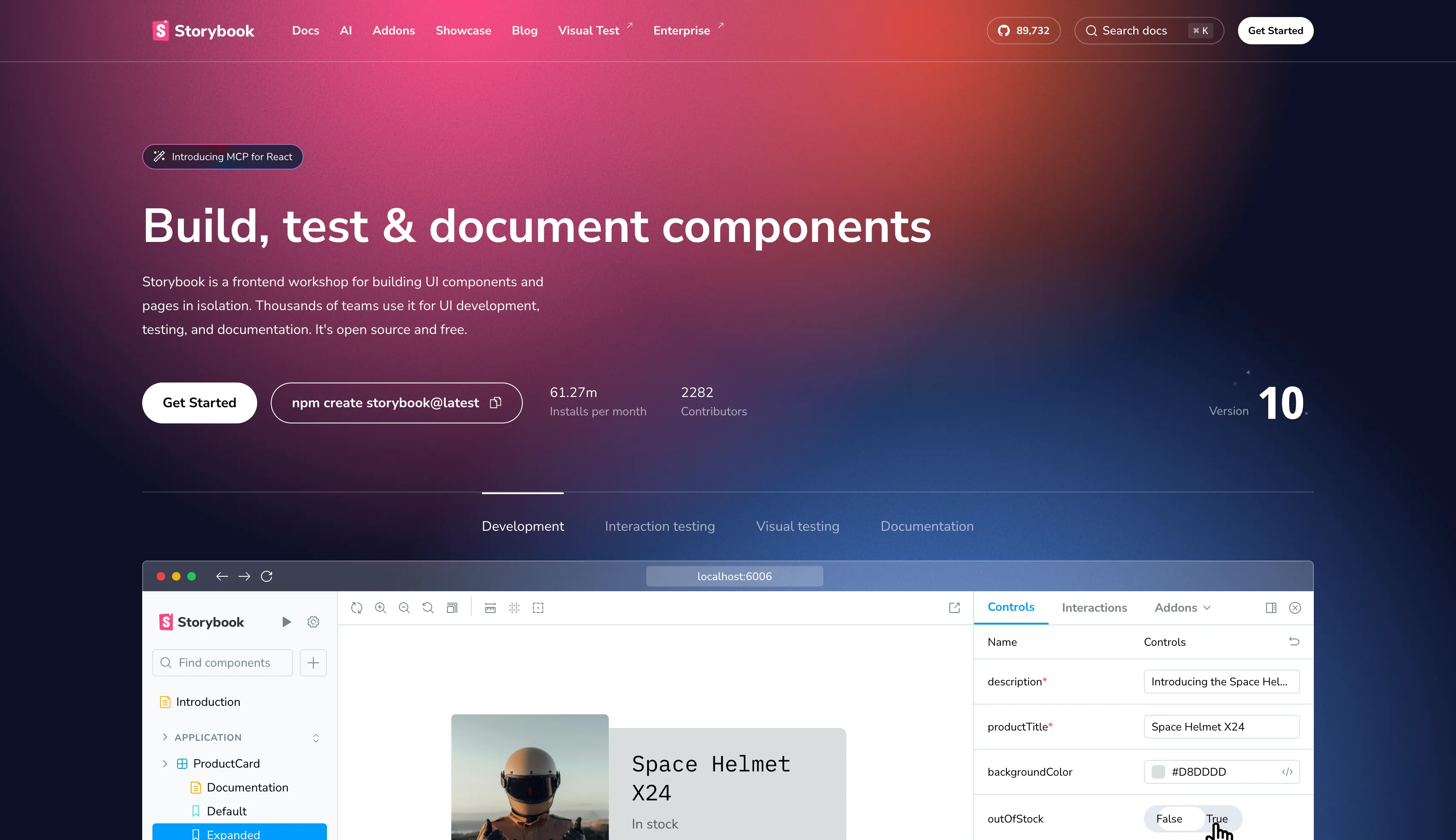Expand the Addons dropdown
This screenshot has width=1456, height=840.
[1182, 607]
